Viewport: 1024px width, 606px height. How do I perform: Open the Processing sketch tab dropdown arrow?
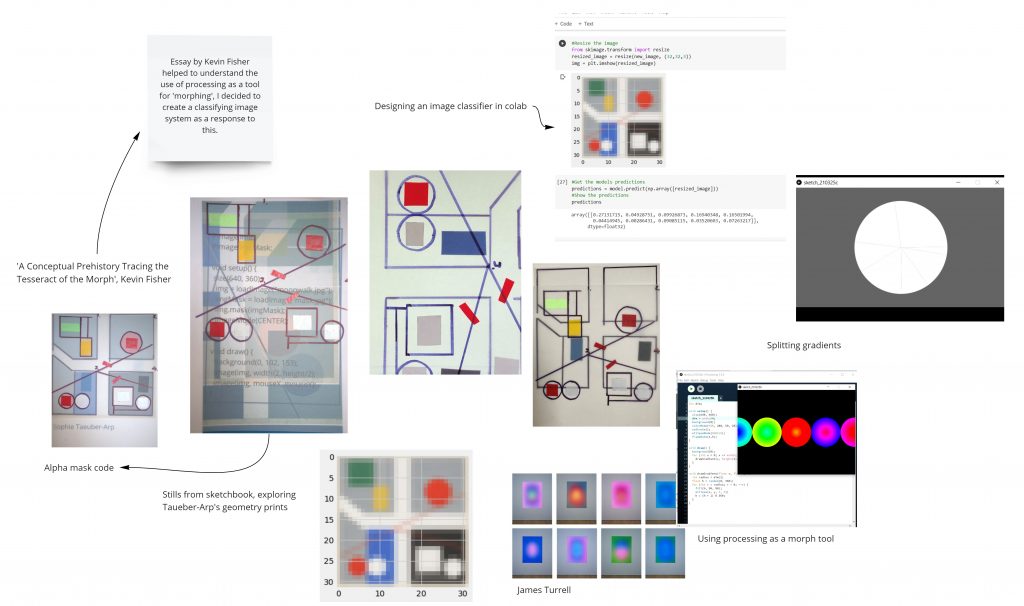(720, 397)
